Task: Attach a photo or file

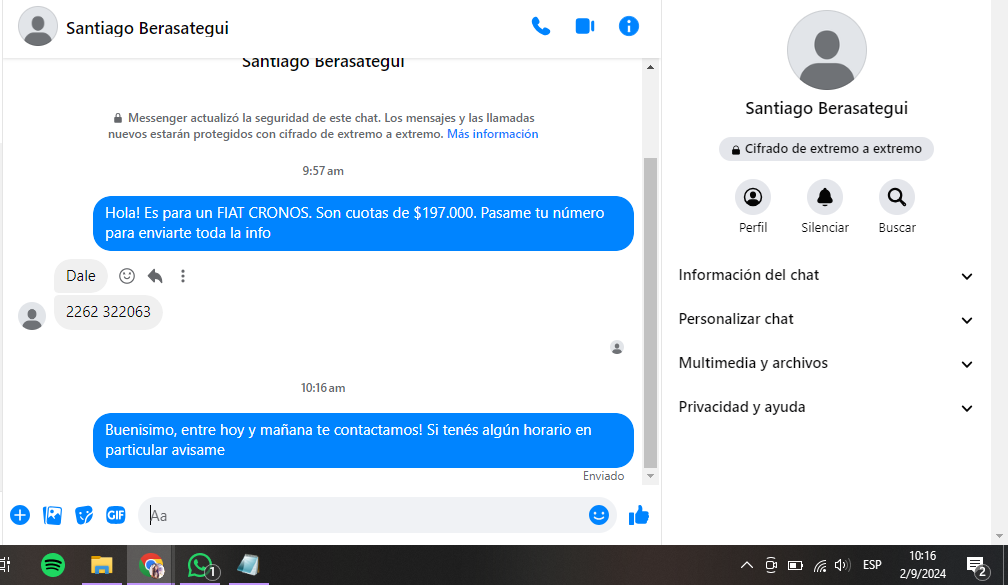Action: tap(52, 515)
